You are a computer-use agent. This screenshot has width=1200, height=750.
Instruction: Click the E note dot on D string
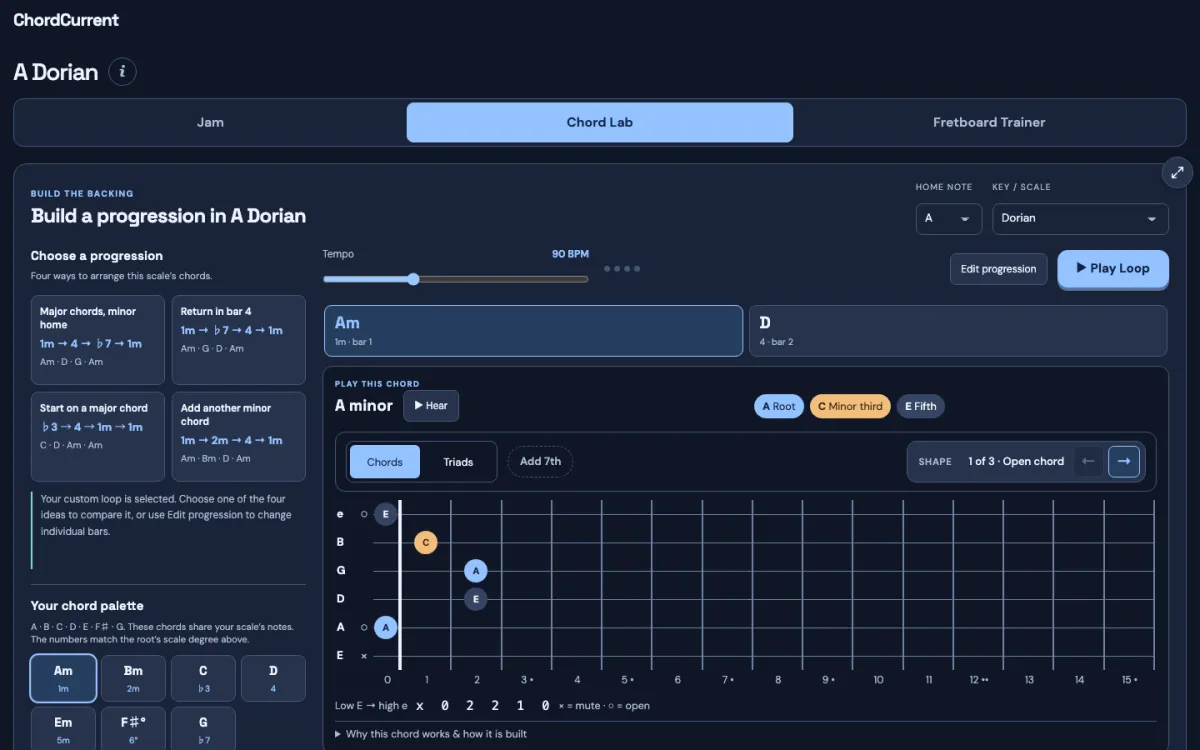coord(476,599)
